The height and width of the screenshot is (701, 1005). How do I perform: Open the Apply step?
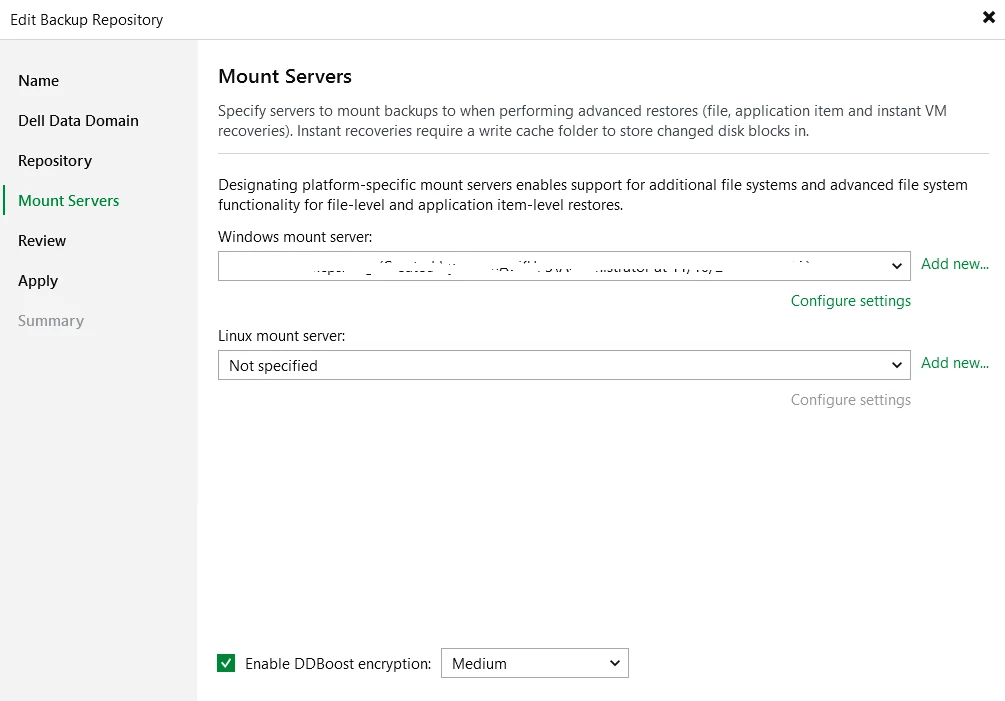pos(38,281)
